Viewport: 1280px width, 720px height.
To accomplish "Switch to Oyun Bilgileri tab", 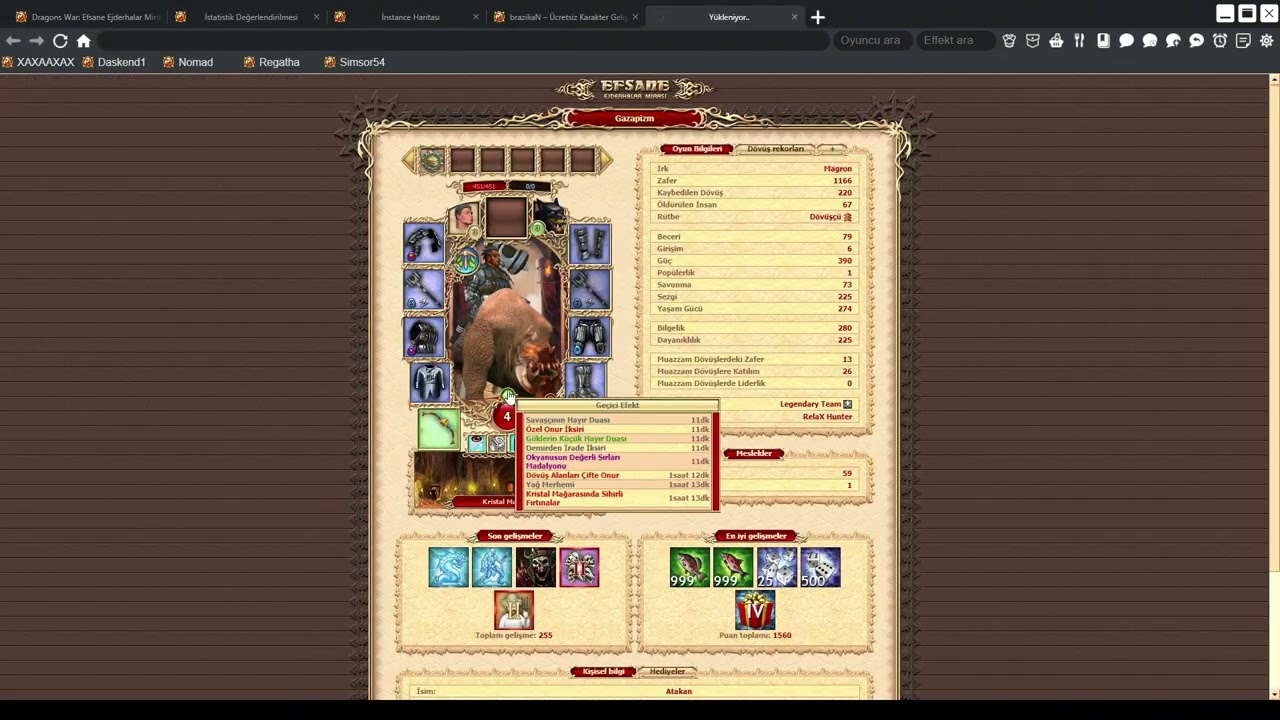I will click(x=697, y=149).
